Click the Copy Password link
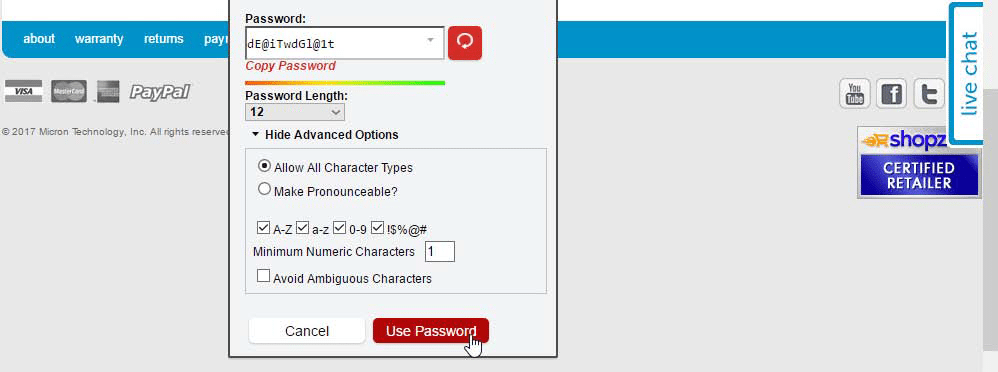This screenshot has width=998, height=372. (x=290, y=66)
